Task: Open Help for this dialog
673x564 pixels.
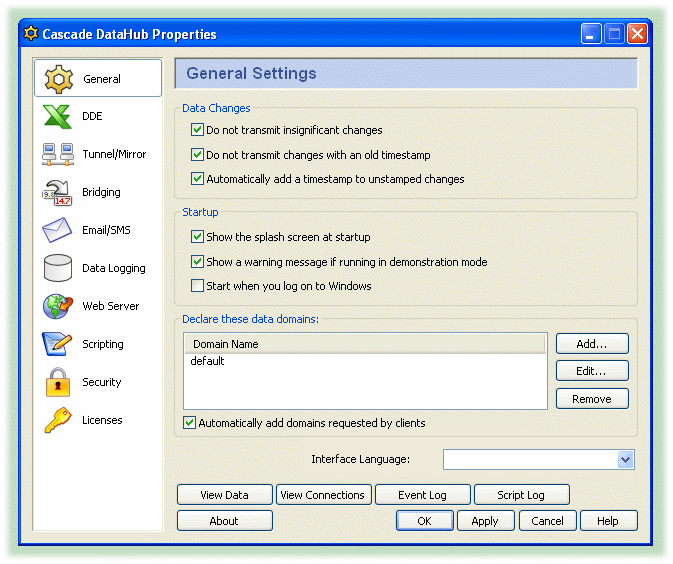Action: coord(608,521)
